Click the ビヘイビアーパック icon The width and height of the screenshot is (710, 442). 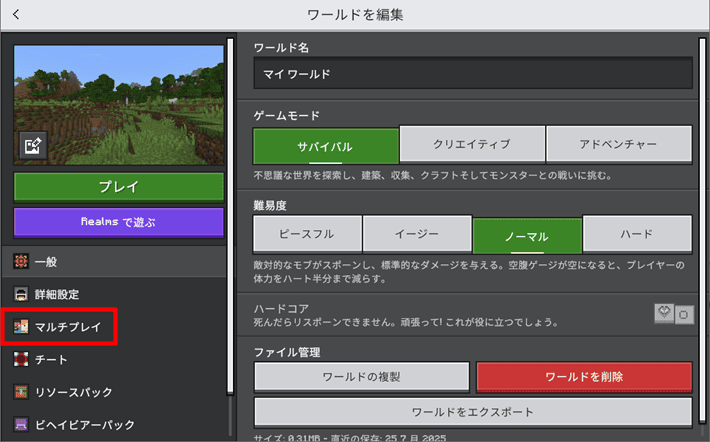coord(21,424)
